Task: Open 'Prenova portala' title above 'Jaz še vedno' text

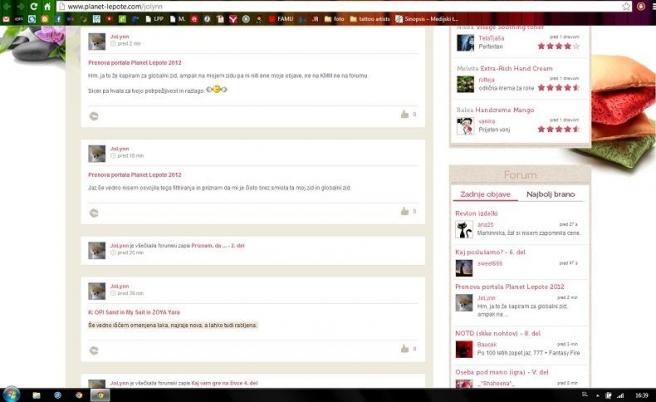Action: (x=135, y=175)
